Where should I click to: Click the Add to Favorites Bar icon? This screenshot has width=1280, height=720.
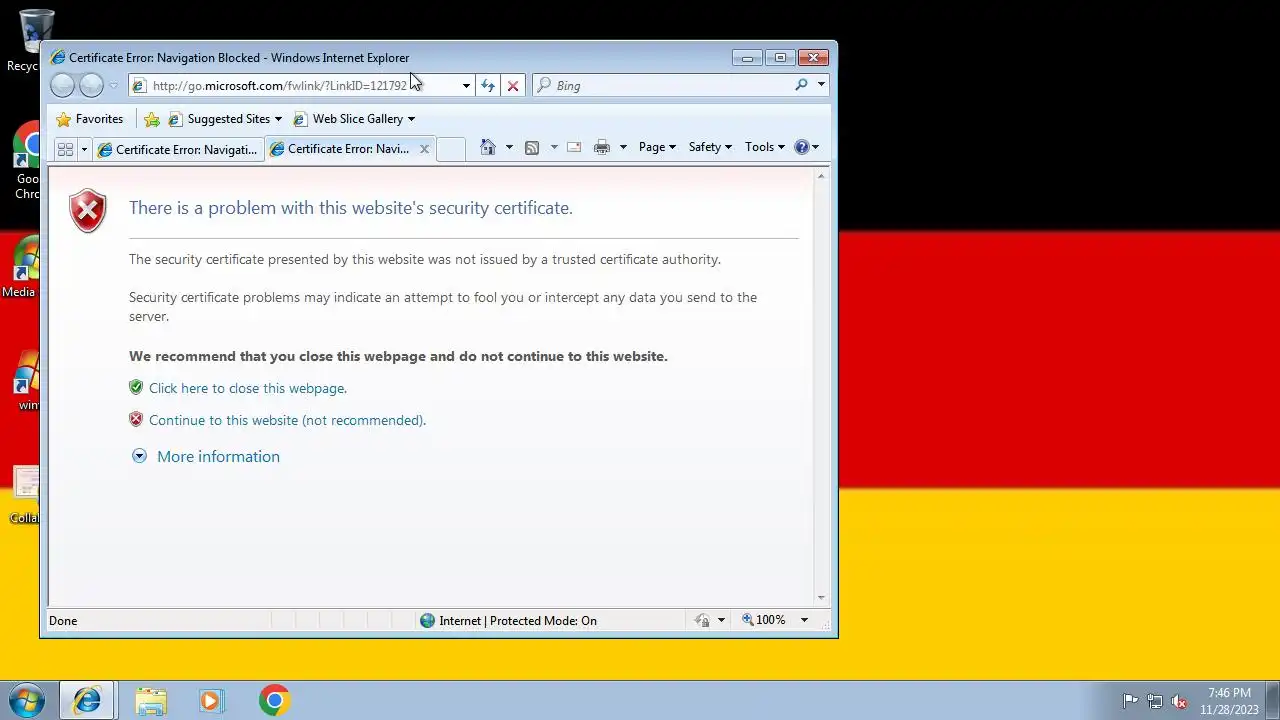tap(152, 119)
